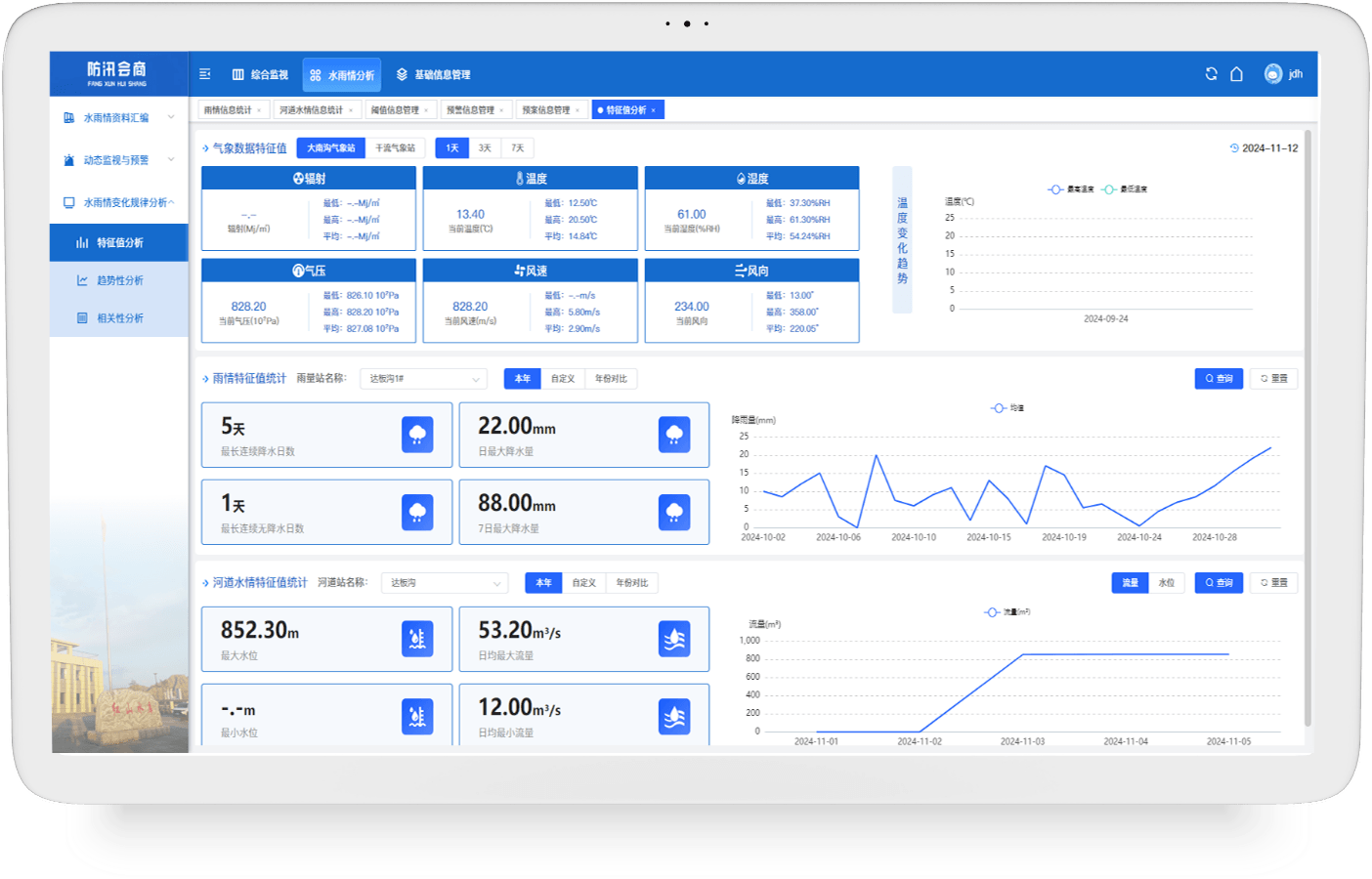Toggle the river chart to 水位
The width and height of the screenshot is (1372, 879).
(1167, 583)
